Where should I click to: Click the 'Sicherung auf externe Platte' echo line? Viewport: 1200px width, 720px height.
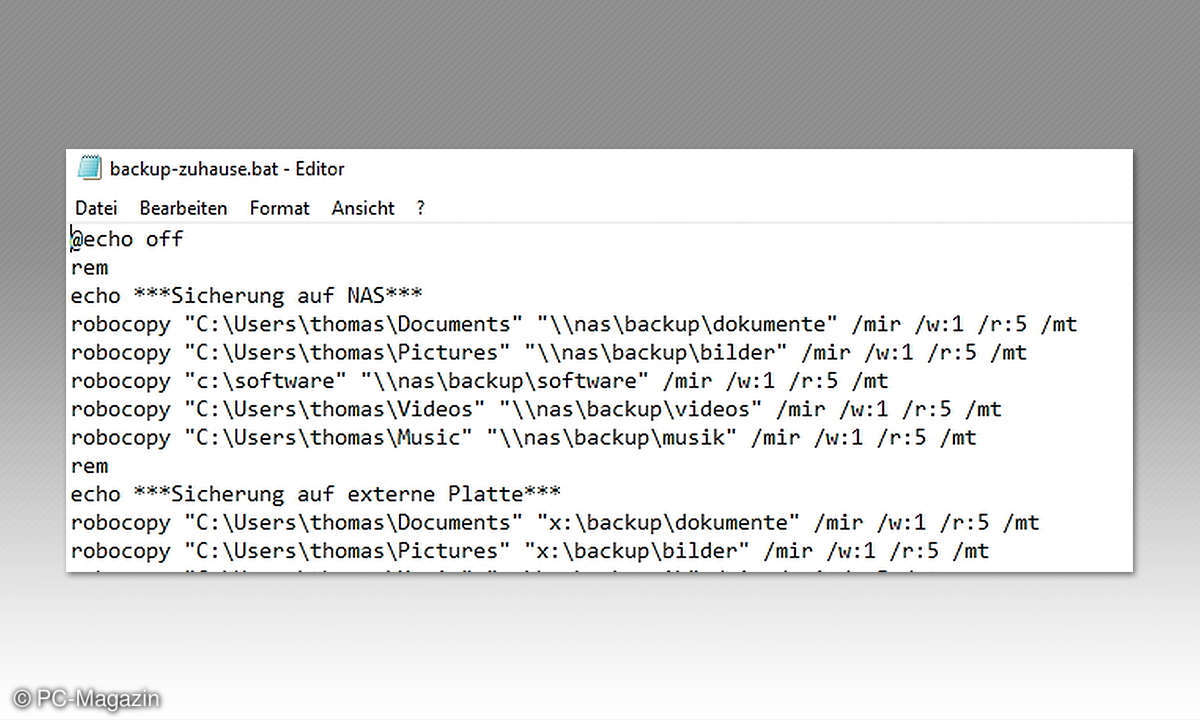point(315,494)
